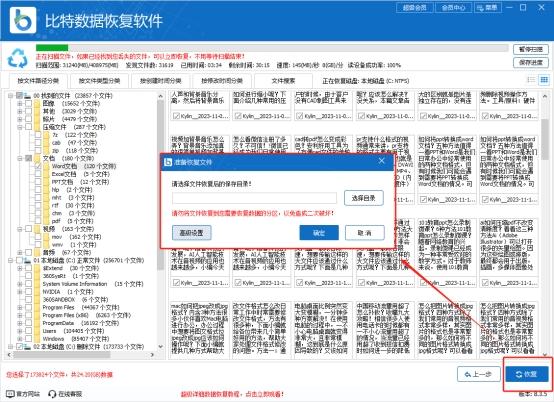
Task: Expand the $Extend tree node
Action: tap(20, 268)
